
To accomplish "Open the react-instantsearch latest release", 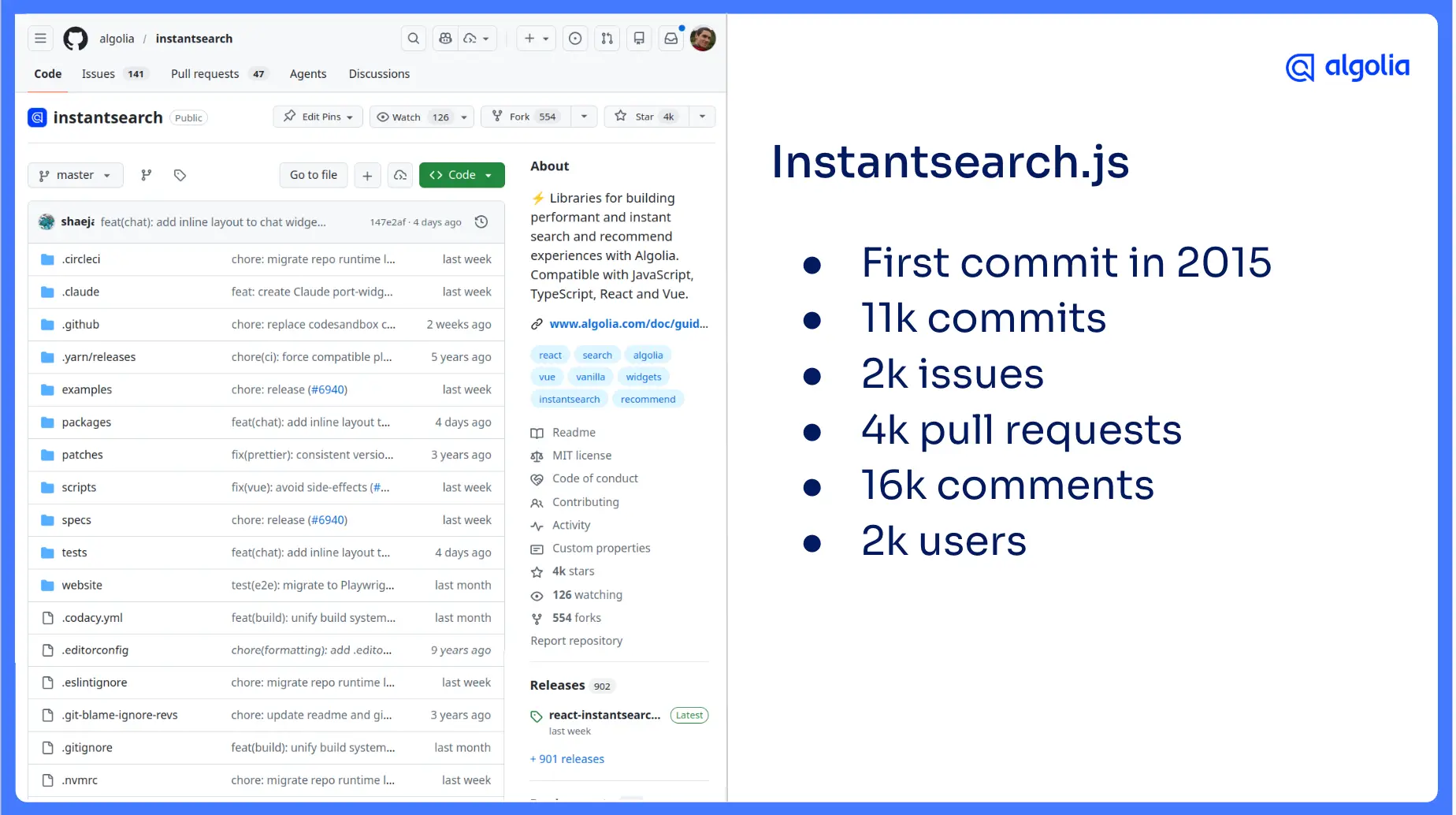I will point(604,715).
